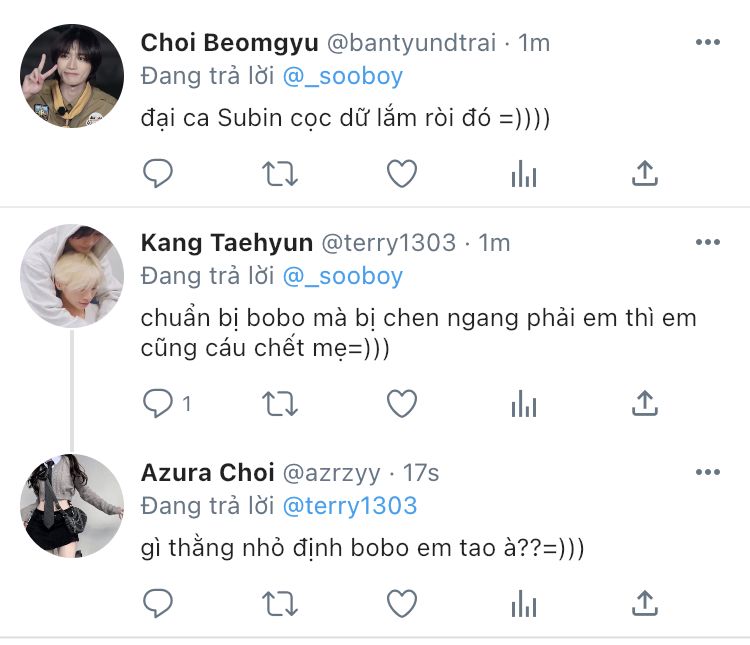Image resolution: width=750 pixels, height=645 pixels.
Task: Reply to Azura Choi's tweet
Action: 158,603
